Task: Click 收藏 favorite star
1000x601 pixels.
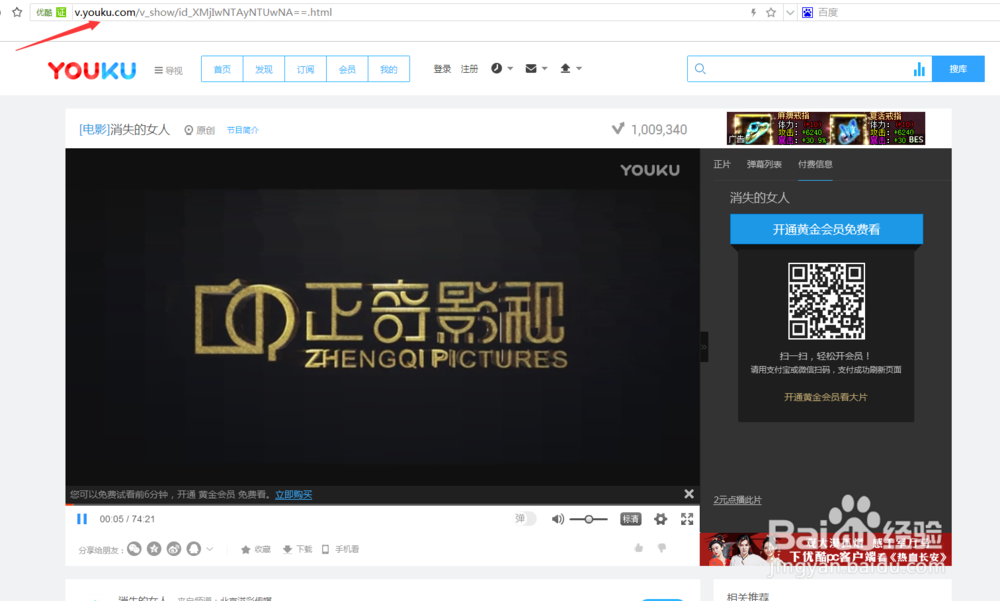Action: [x=256, y=549]
